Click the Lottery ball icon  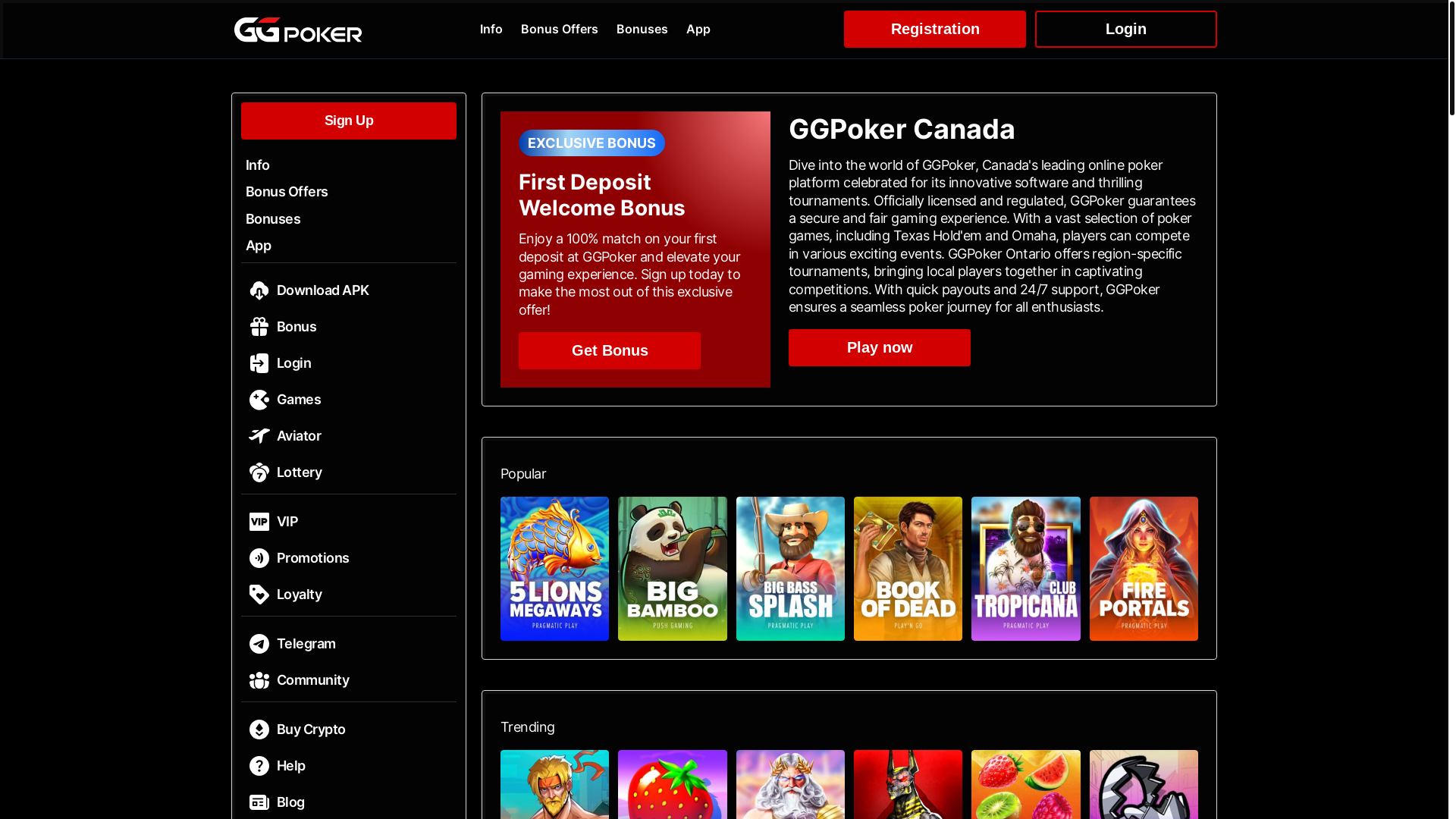[x=259, y=472]
